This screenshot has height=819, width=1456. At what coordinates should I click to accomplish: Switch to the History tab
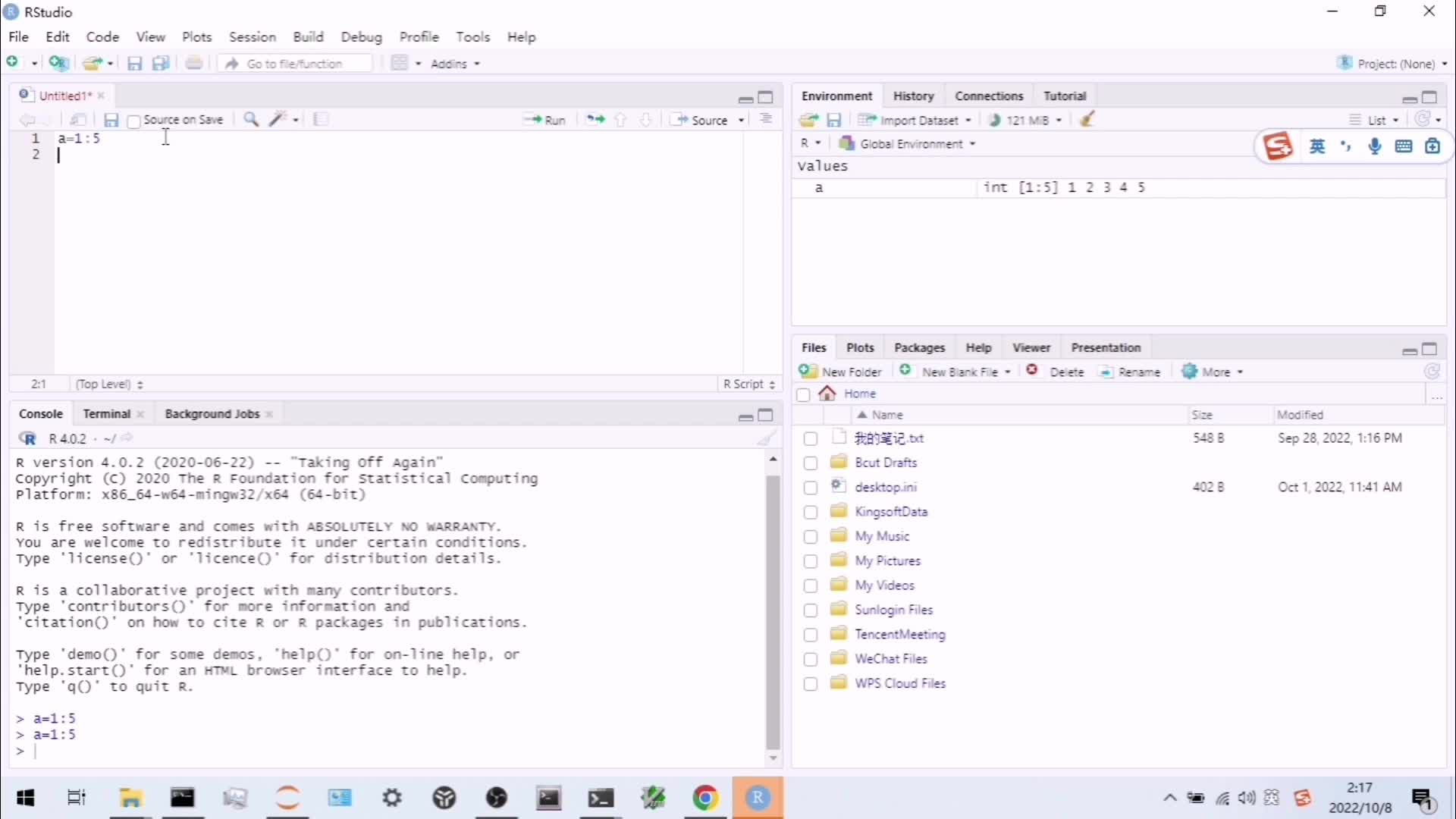(x=913, y=96)
